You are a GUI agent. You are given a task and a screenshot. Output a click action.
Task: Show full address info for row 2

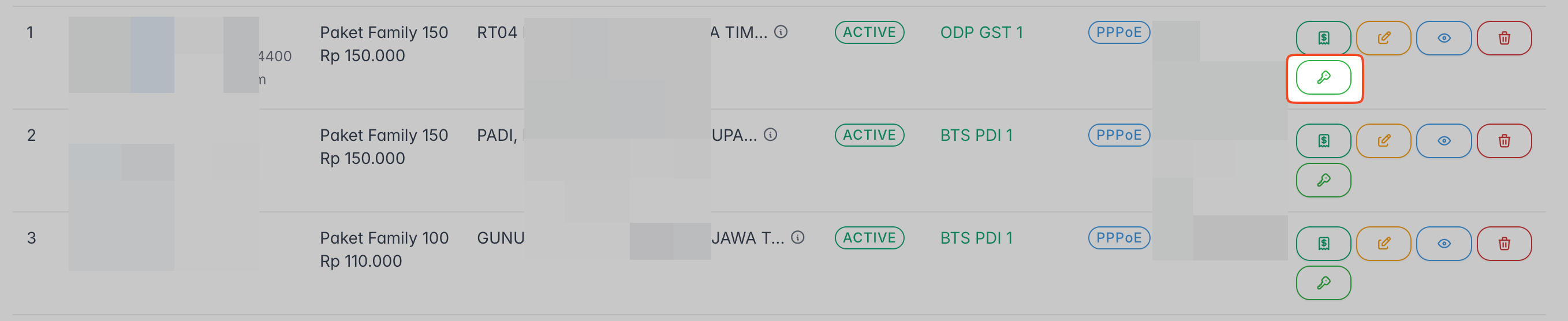tap(770, 135)
